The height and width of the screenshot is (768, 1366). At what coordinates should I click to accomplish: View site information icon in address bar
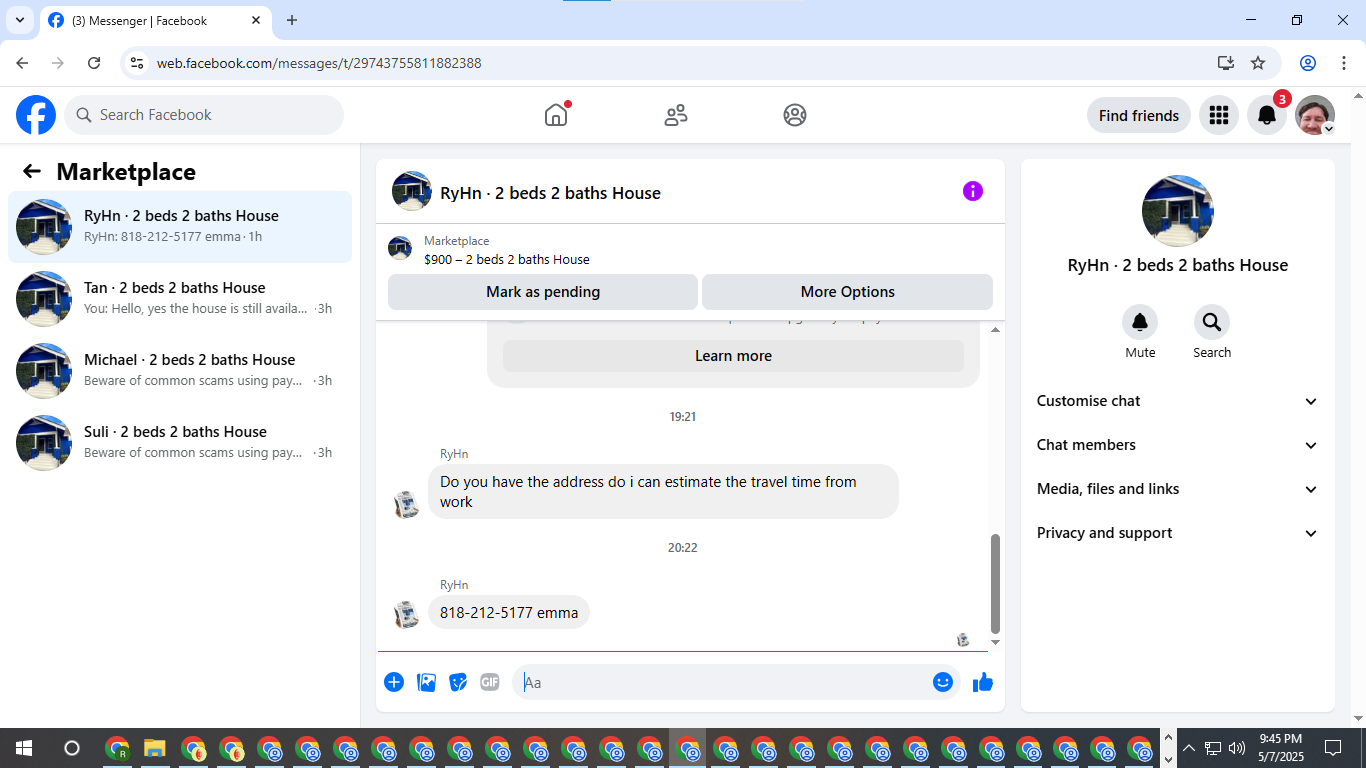tap(137, 63)
